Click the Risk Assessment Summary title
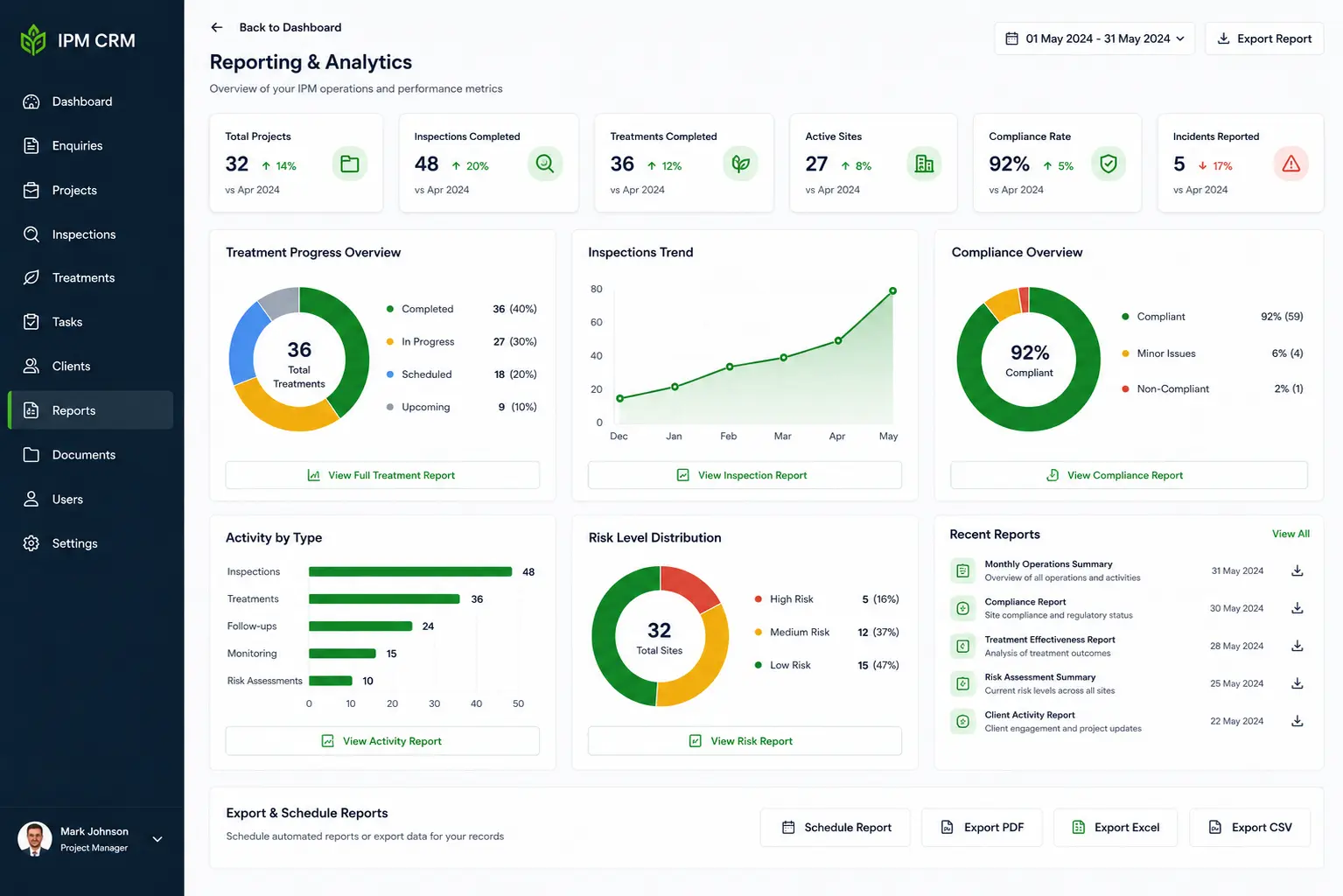 pos(1040,677)
